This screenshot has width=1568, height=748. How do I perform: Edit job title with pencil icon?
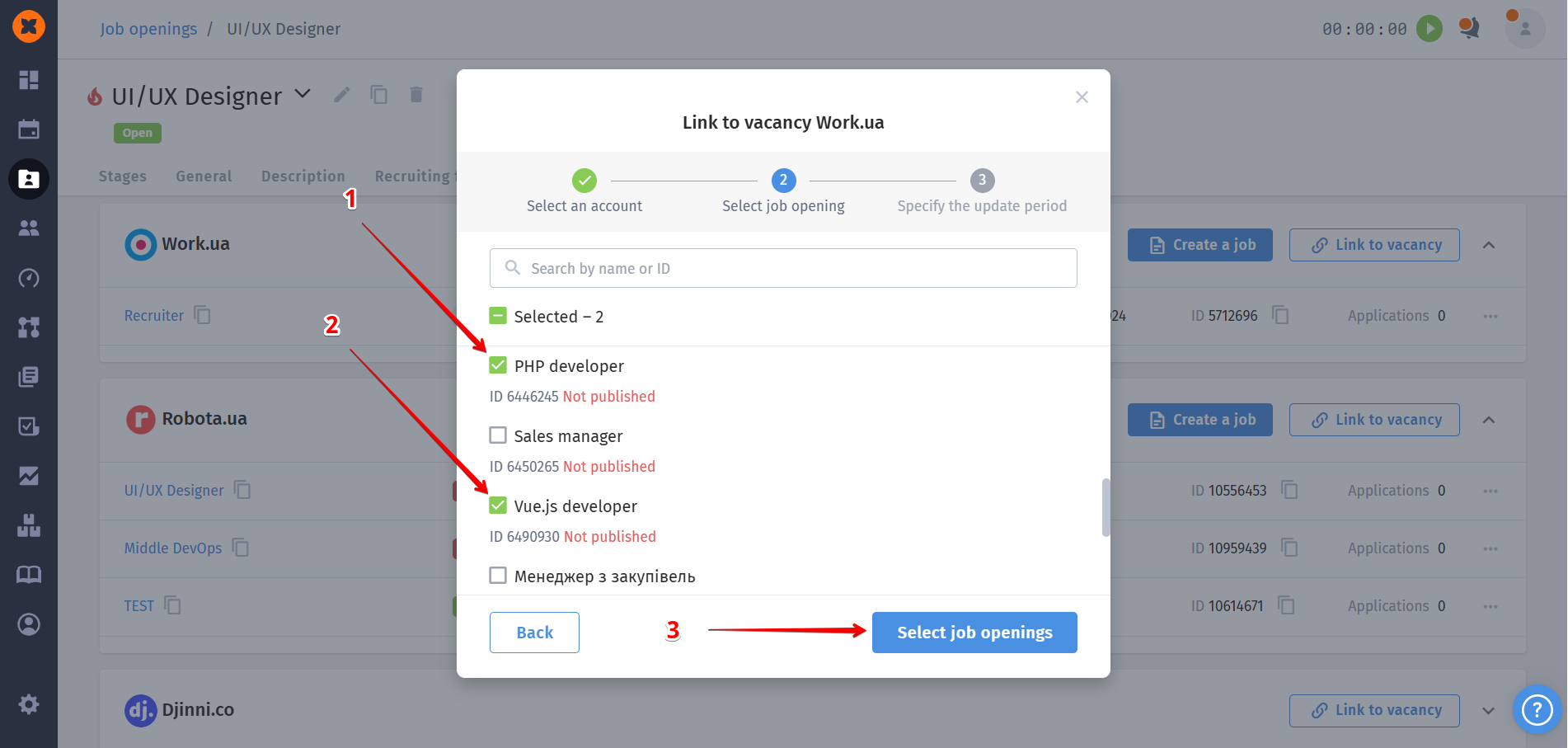click(x=342, y=95)
